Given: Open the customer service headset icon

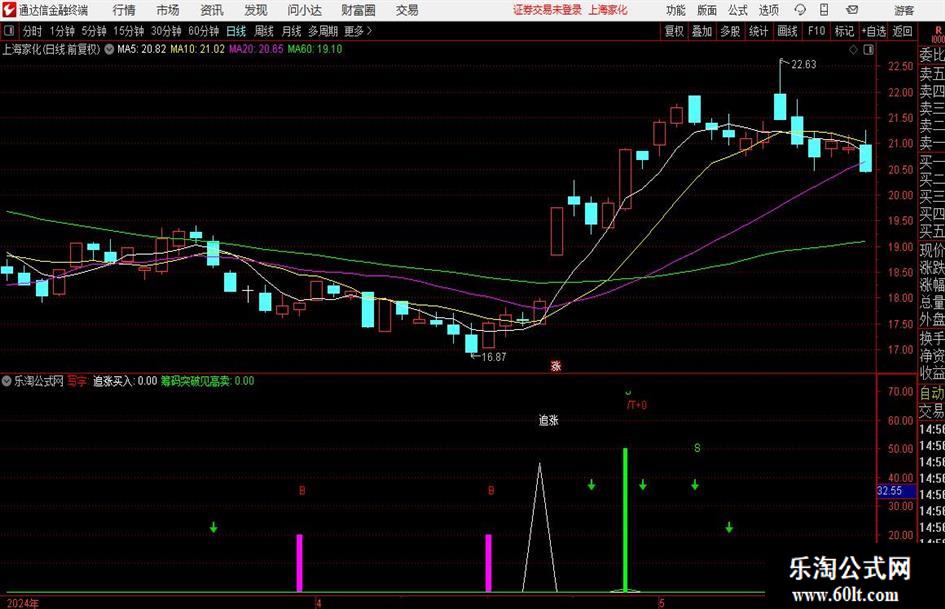Looking at the screenshot, I should (800, 10).
